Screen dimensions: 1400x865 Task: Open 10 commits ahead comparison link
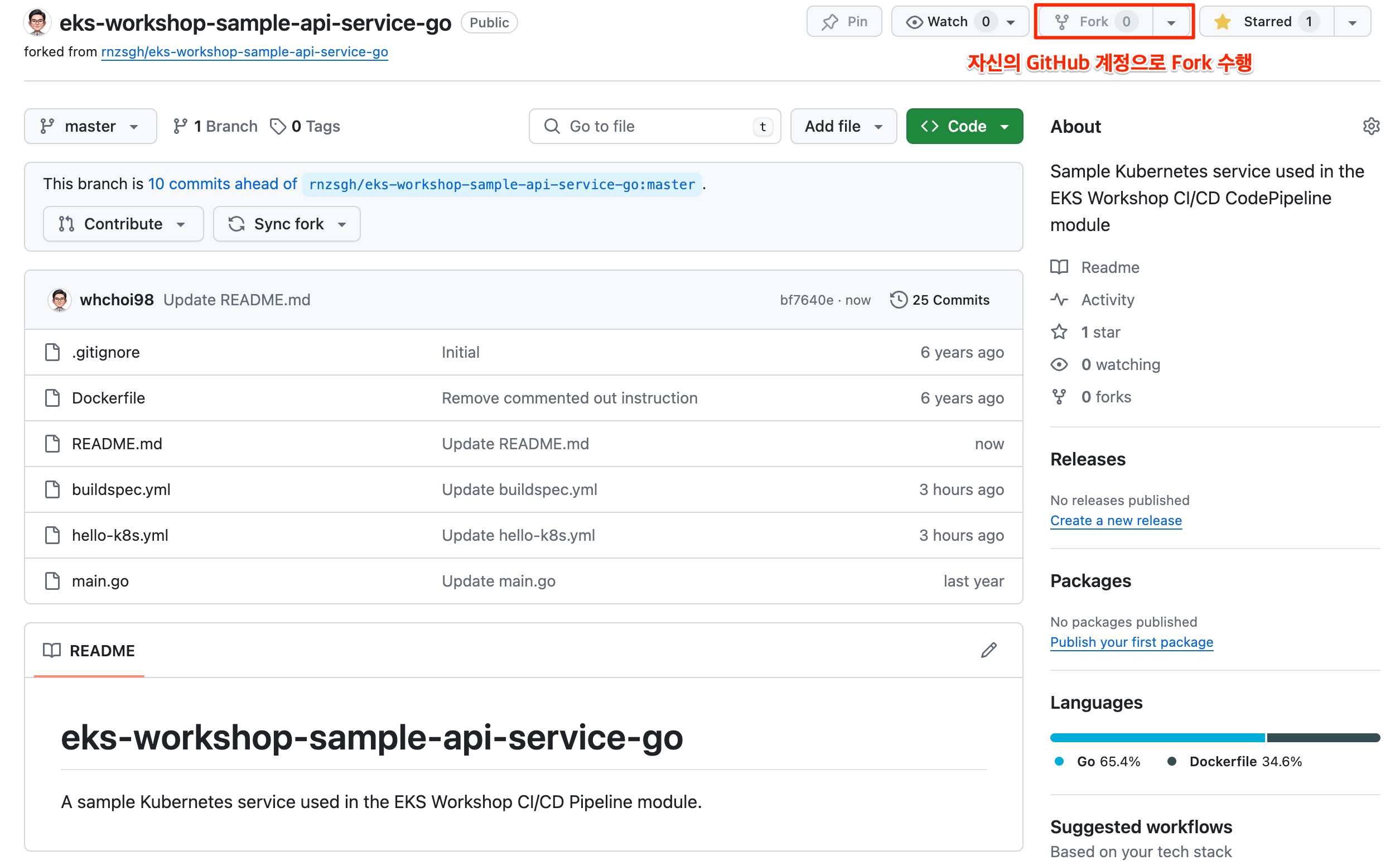223,184
